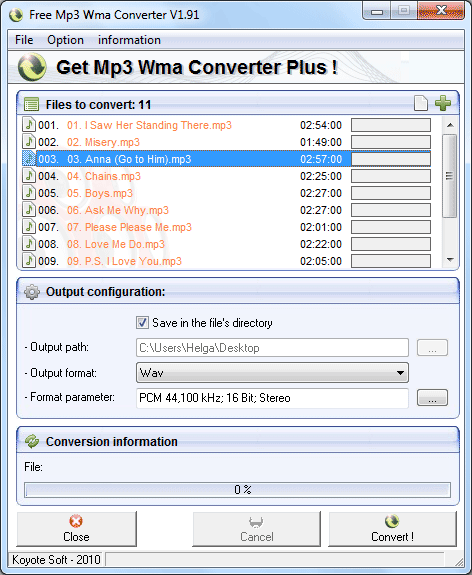This screenshot has height=575, width=472.
Task: Click progress bar of 05. Boys.mp3
Action: pos(391,193)
